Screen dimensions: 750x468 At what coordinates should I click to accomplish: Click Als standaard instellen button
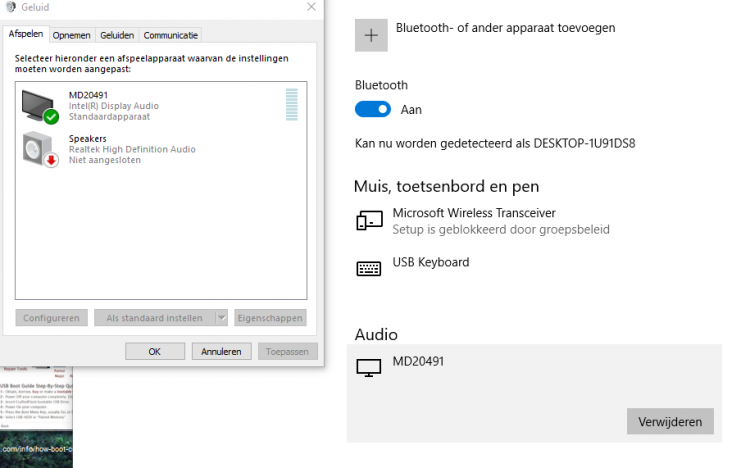154,318
